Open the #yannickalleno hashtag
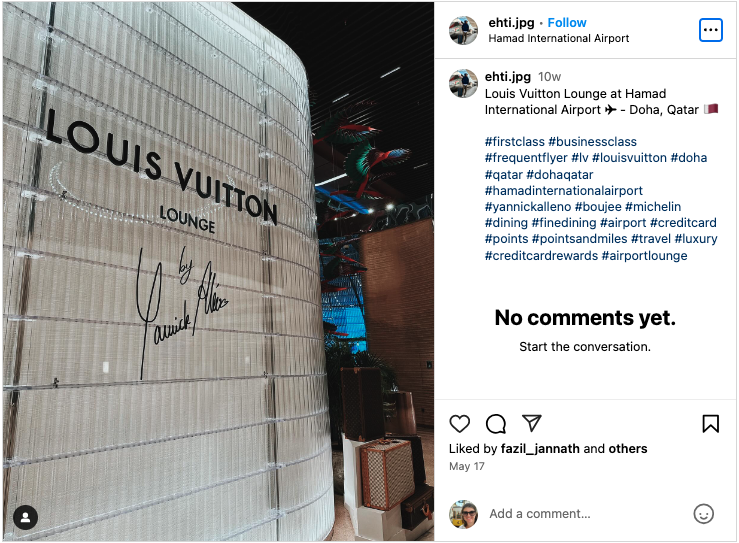This screenshot has width=739, height=543. pyautogui.click(x=528, y=206)
